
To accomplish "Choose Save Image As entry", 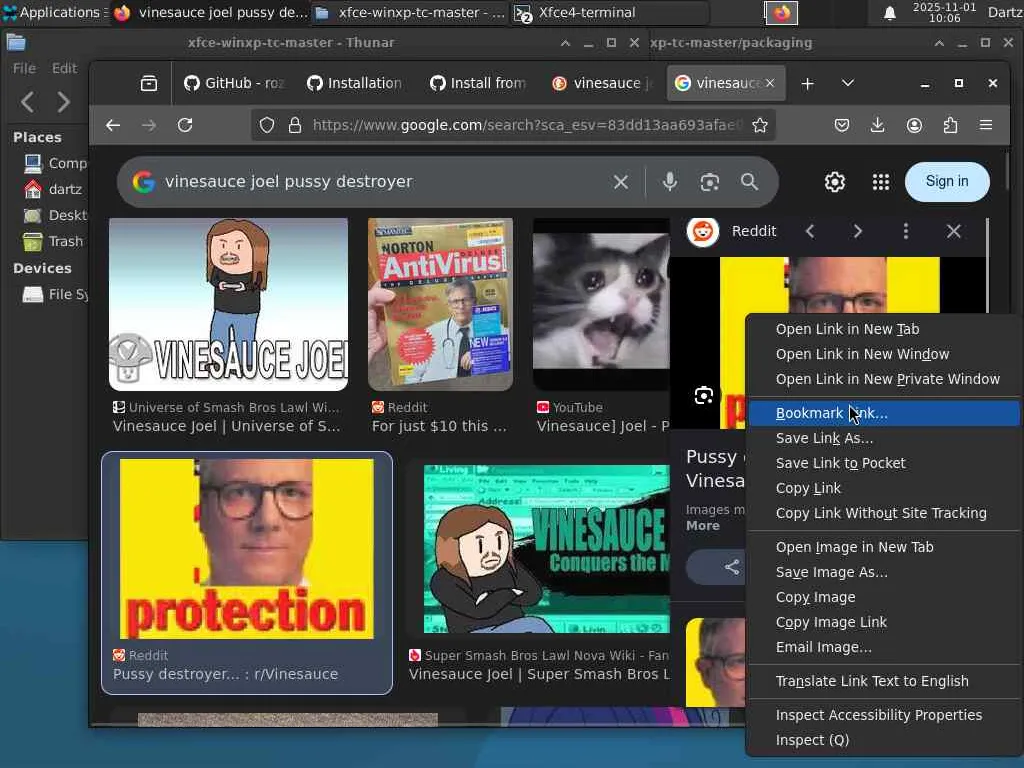I will [883, 572].
